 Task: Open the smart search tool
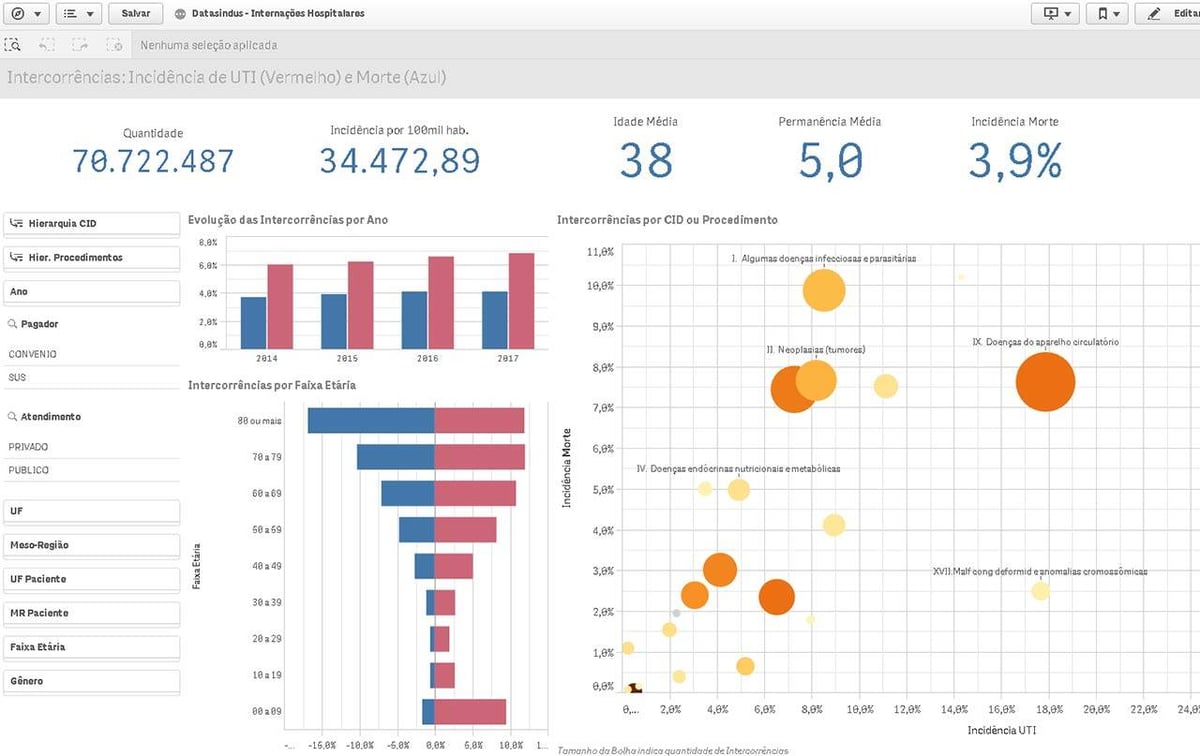(13, 45)
